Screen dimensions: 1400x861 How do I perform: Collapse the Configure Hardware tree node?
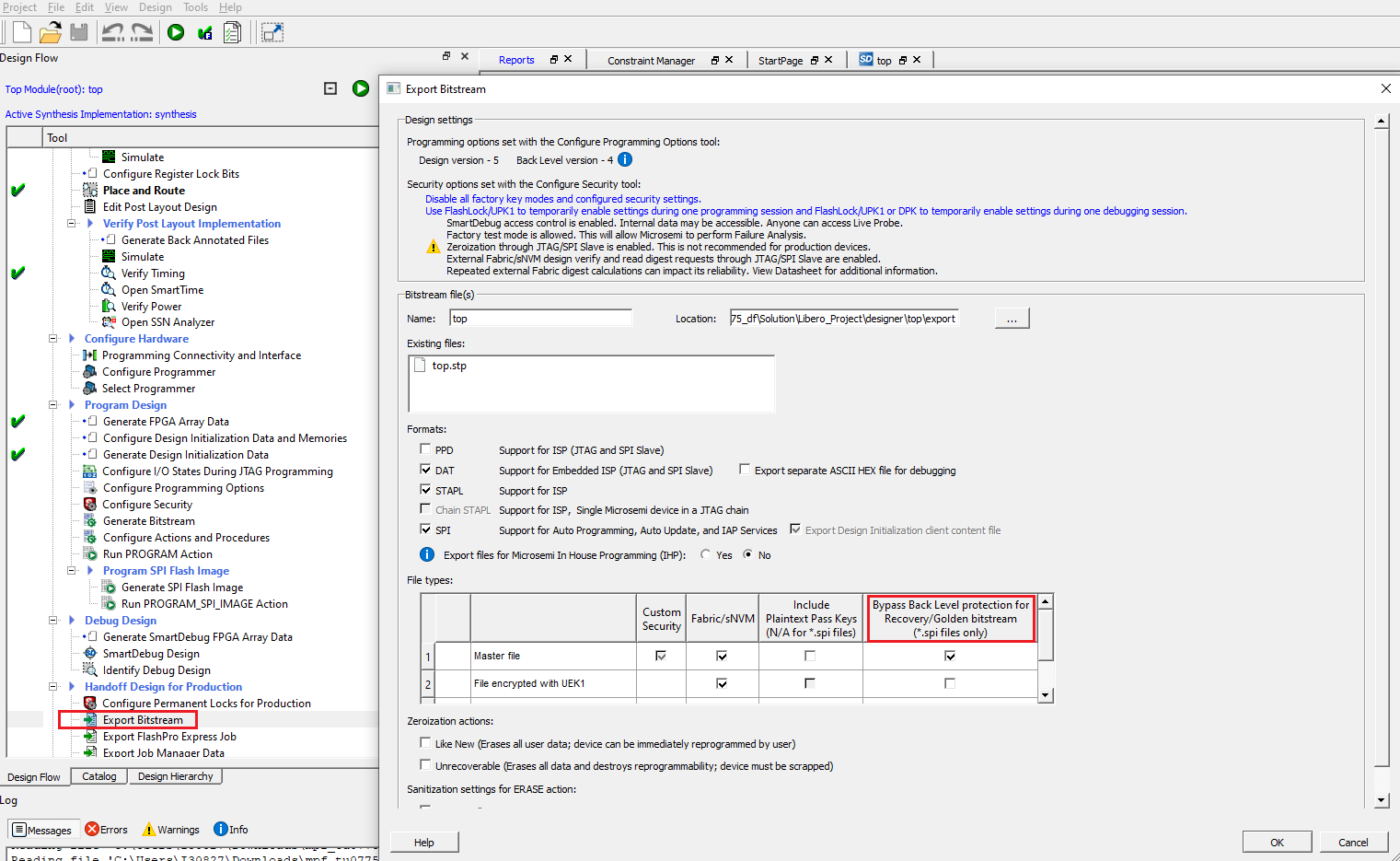pyautogui.click(x=53, y=339)
